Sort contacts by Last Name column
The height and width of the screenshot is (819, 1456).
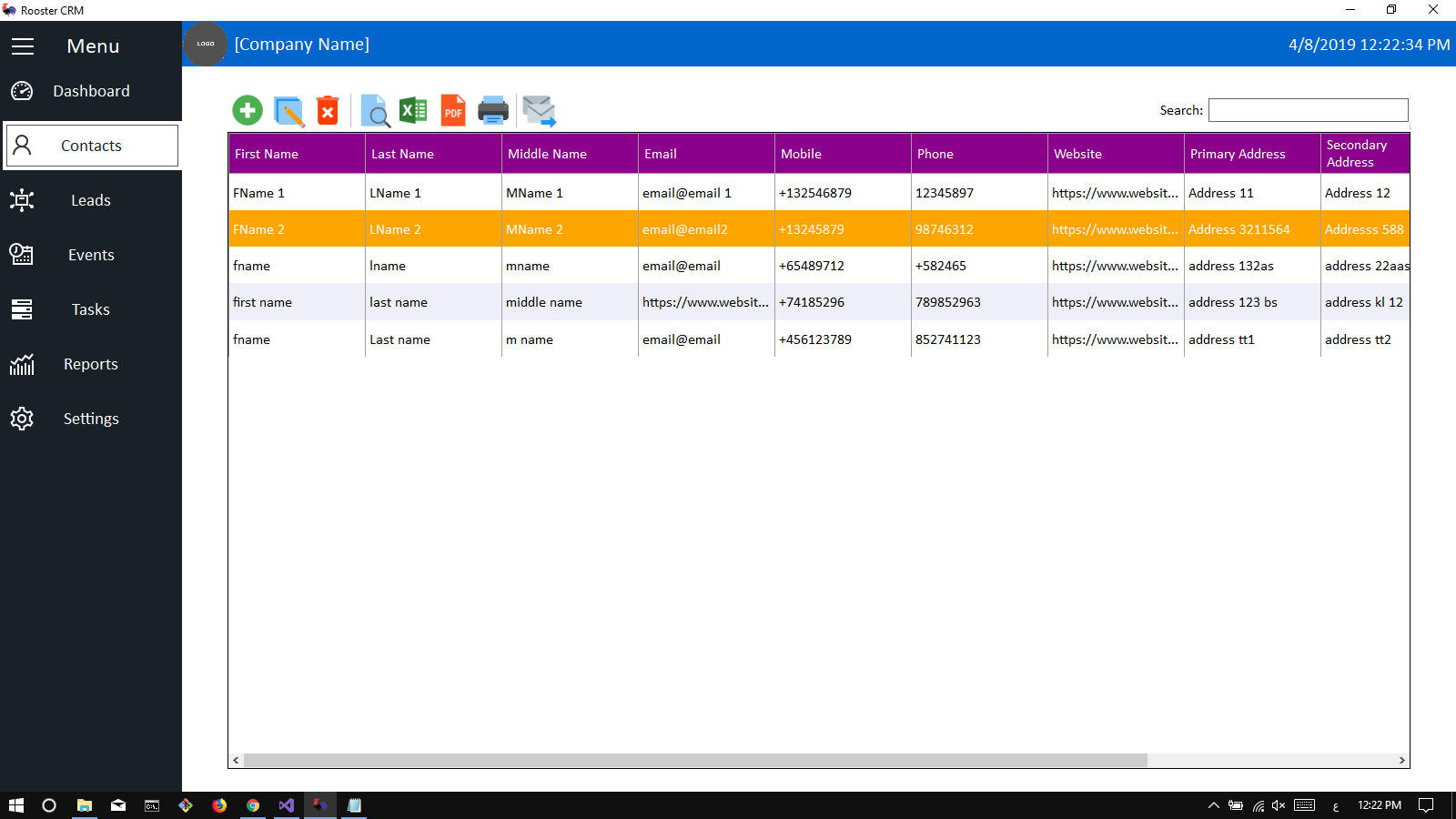point(402,153)
